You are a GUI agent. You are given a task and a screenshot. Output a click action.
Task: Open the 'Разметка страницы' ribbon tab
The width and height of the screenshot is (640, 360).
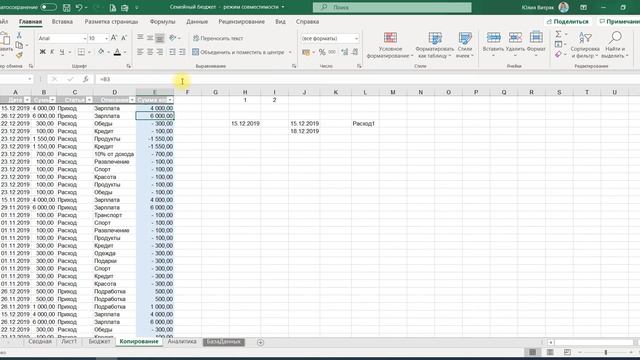(111, 22)
